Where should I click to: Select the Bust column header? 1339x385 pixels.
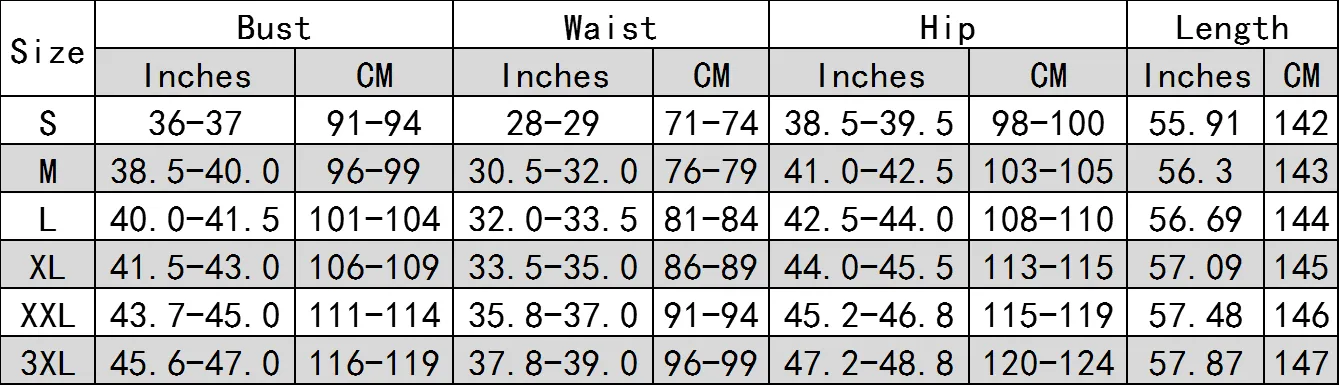273,27
